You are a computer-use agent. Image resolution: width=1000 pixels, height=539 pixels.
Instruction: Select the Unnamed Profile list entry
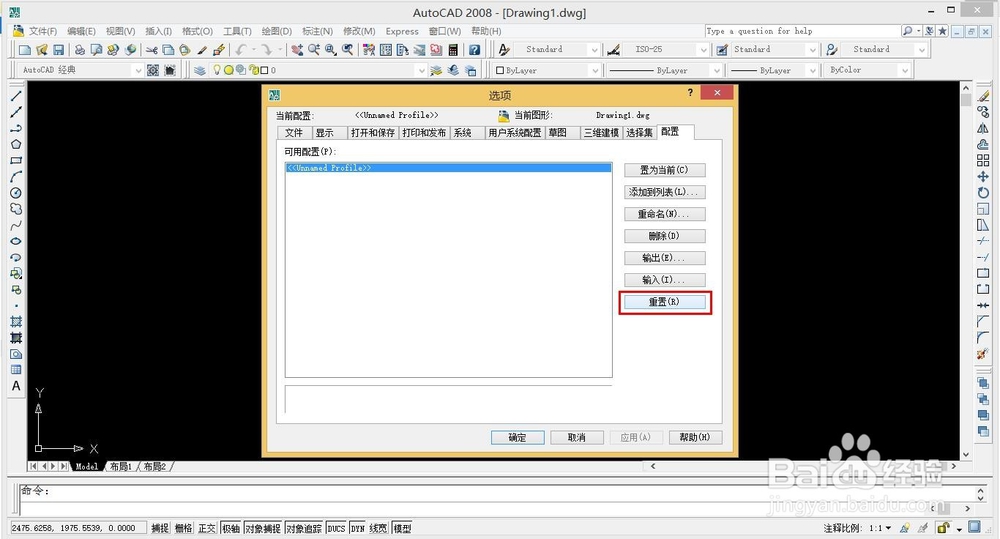click(448, 168)
